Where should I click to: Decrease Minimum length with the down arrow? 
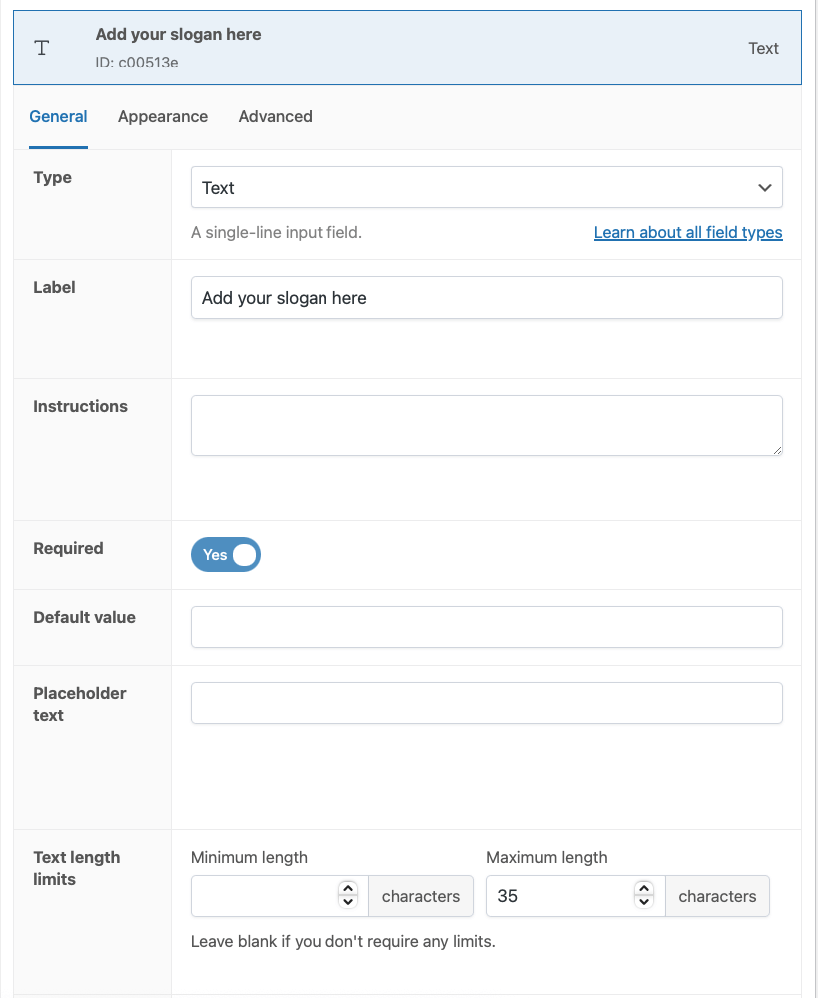click(x=348, y=903)
